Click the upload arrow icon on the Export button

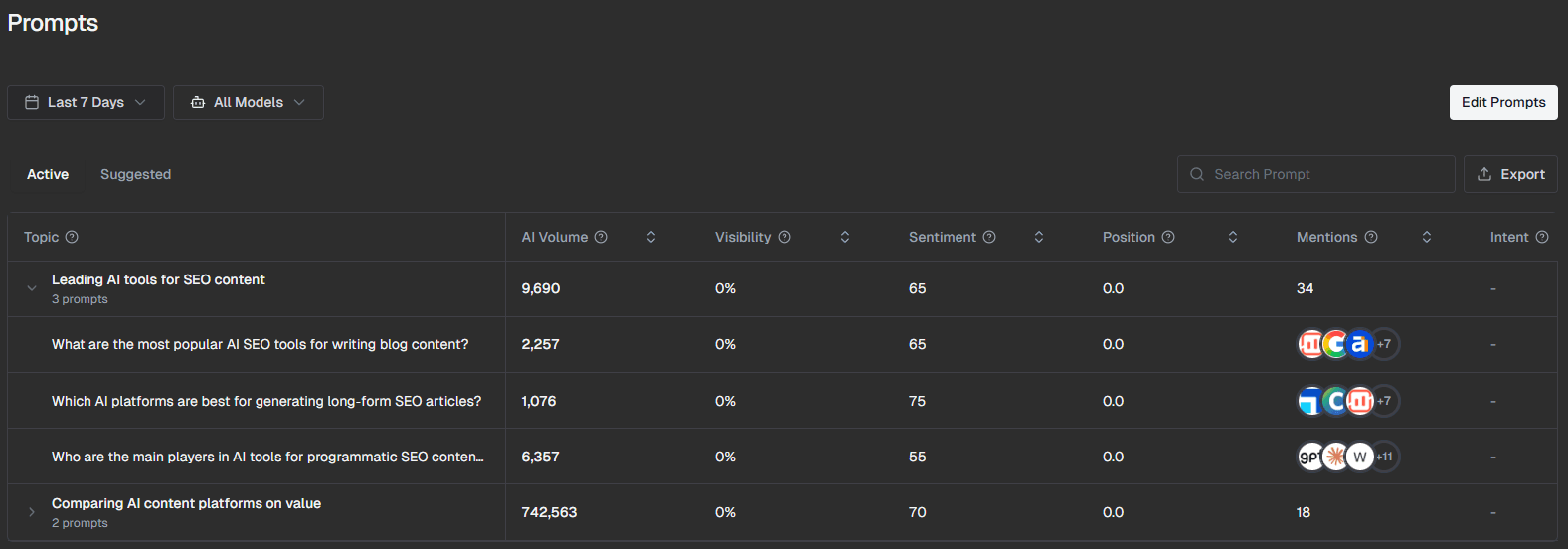tap(1484, 174)
